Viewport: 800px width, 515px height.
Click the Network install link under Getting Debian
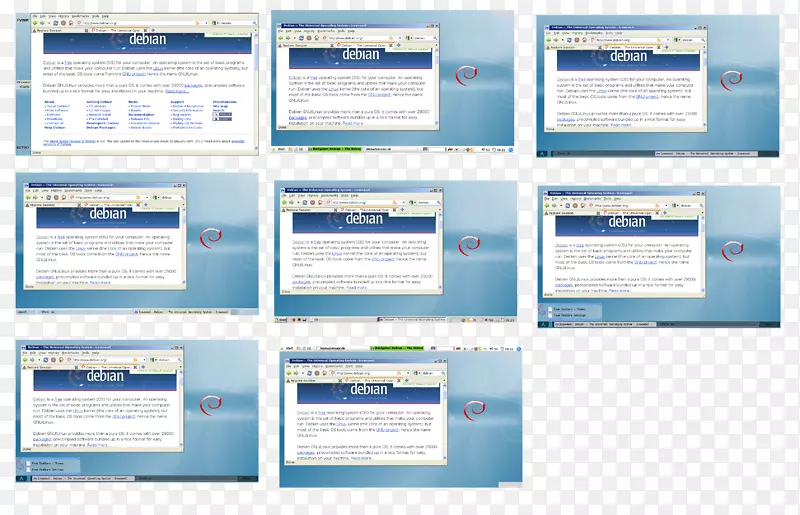[99, 114]
